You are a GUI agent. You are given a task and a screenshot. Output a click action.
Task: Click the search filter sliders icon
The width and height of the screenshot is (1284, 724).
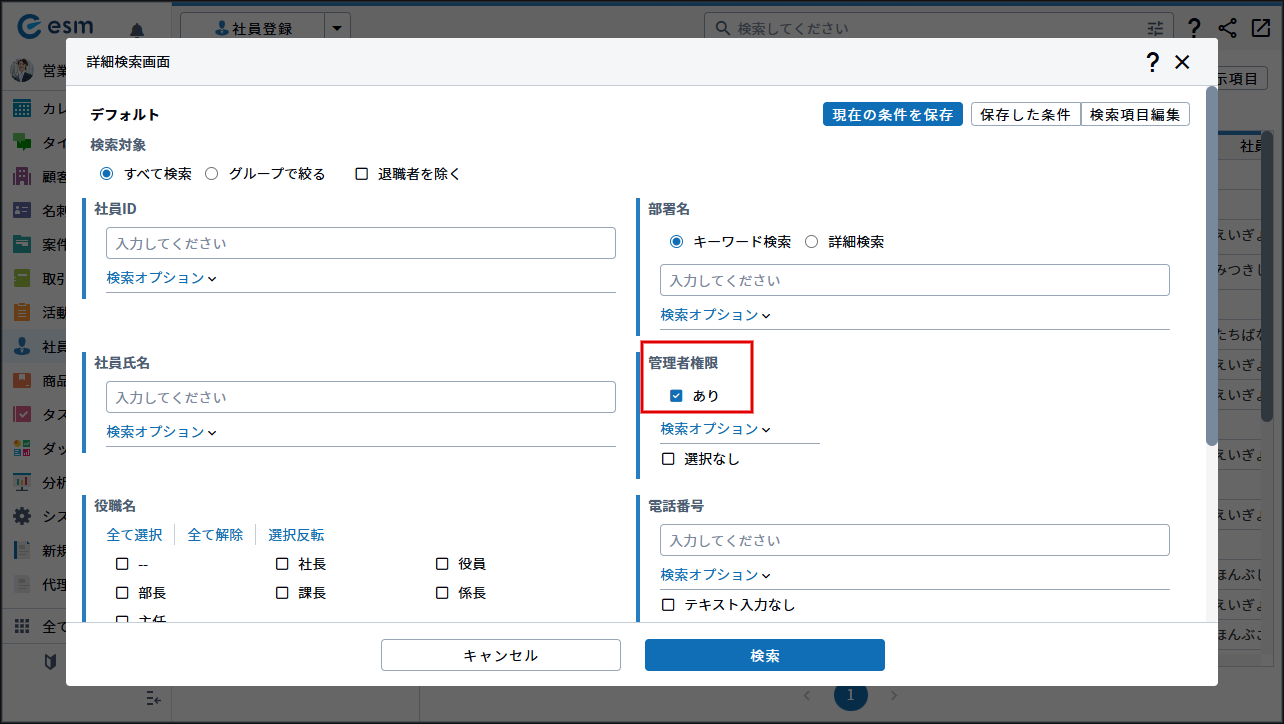tap(1156, 29)
